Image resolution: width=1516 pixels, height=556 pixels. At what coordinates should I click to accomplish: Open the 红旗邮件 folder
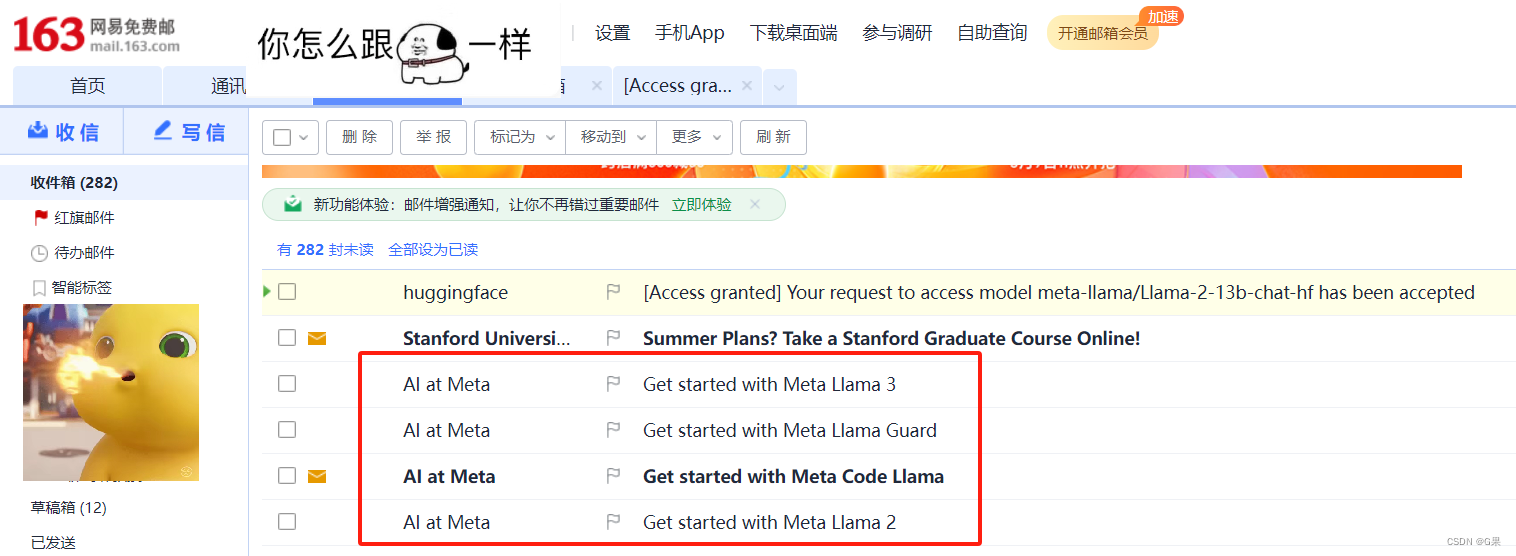coord(84,217)
